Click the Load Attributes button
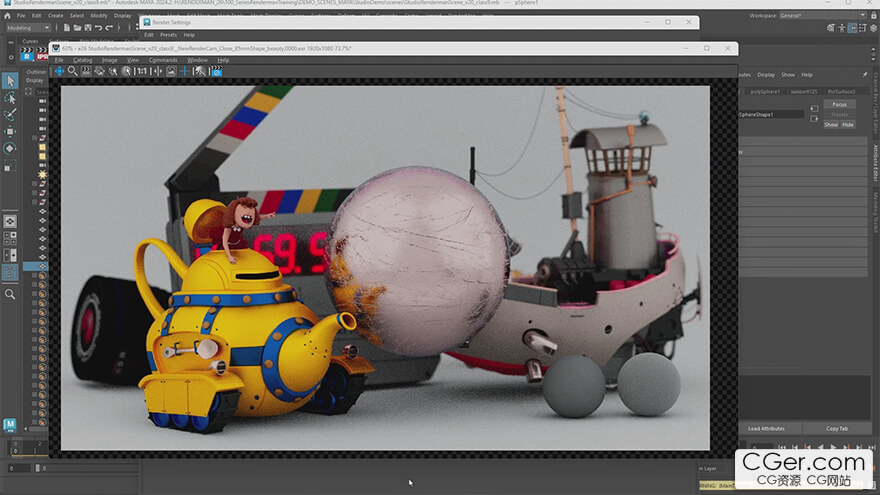 [x=766, y=429]
